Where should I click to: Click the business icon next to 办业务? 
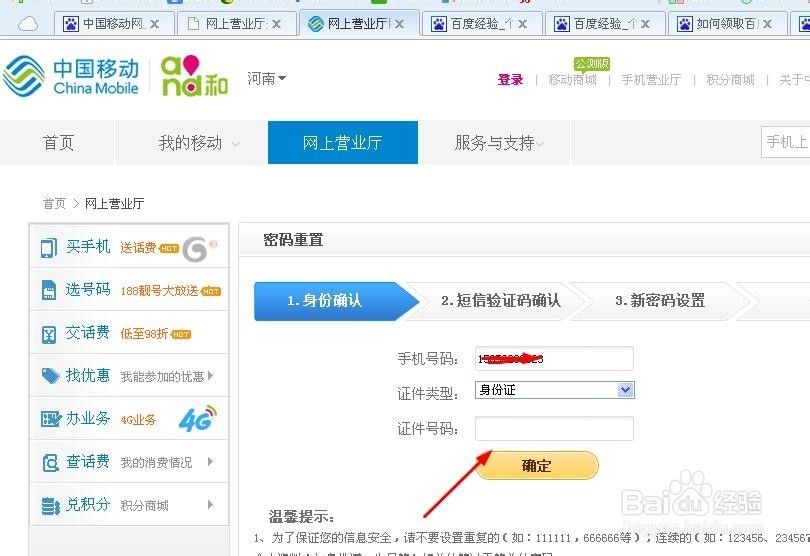coord(51,419)
